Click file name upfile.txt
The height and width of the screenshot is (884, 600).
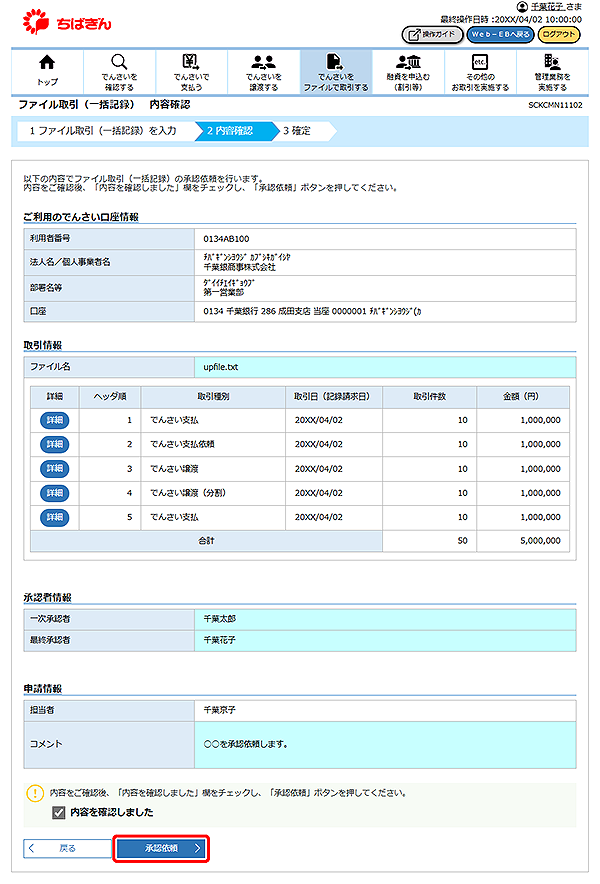pos(220,367)
